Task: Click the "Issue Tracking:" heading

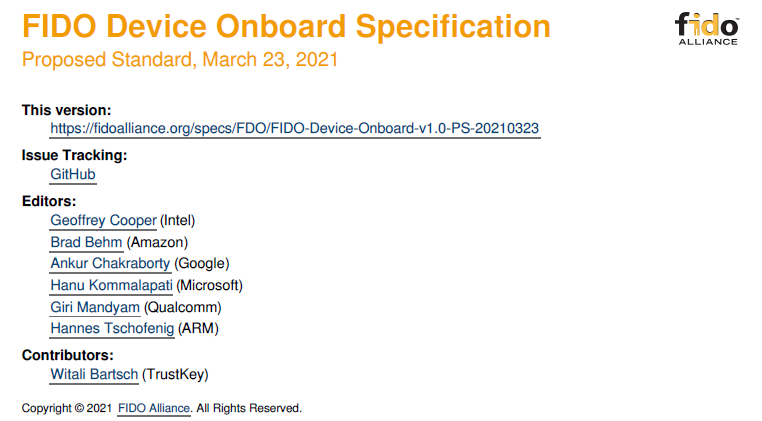Action: [74, 155]
